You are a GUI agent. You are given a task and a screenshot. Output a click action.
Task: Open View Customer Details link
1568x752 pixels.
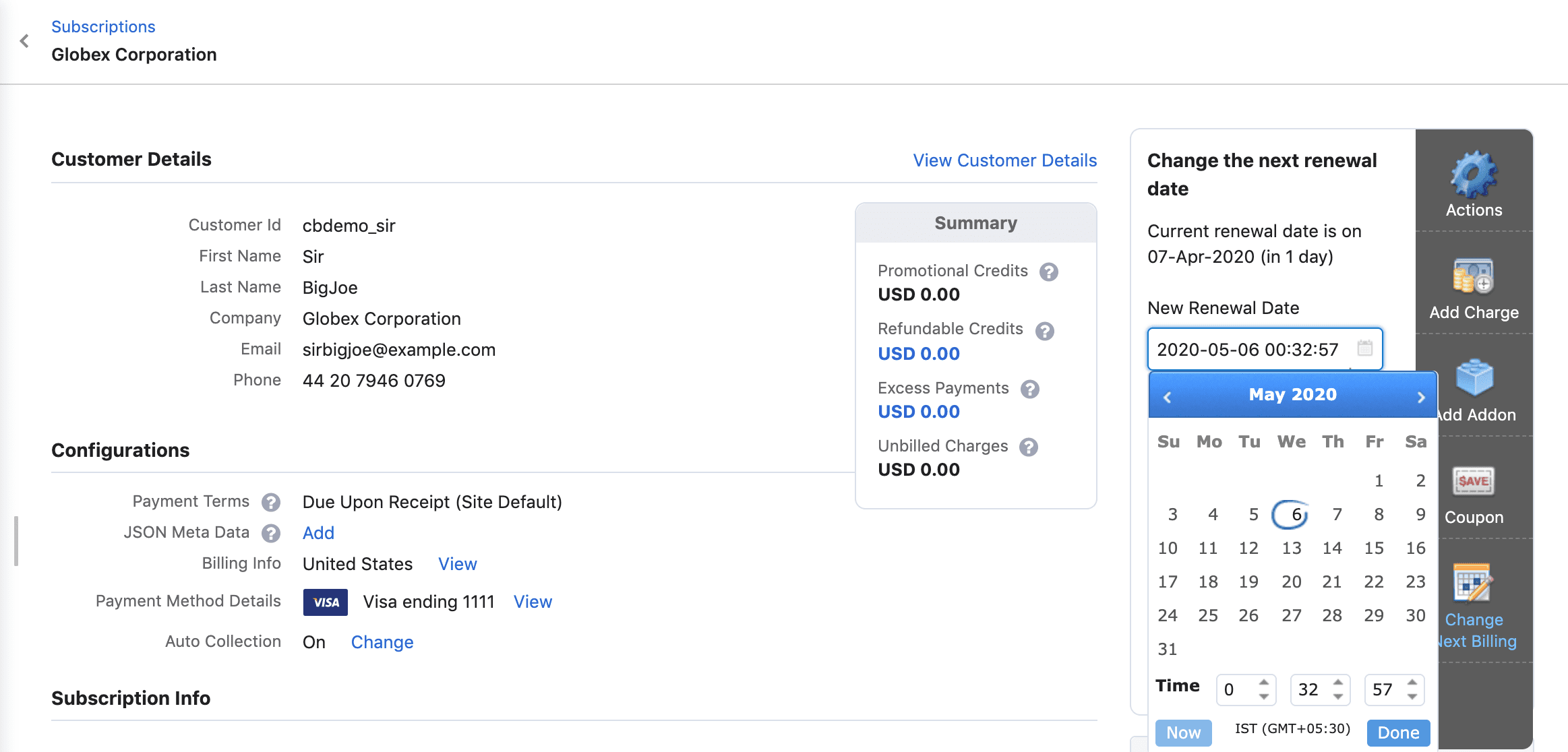pyautogui.click(x=1006, y=161)
